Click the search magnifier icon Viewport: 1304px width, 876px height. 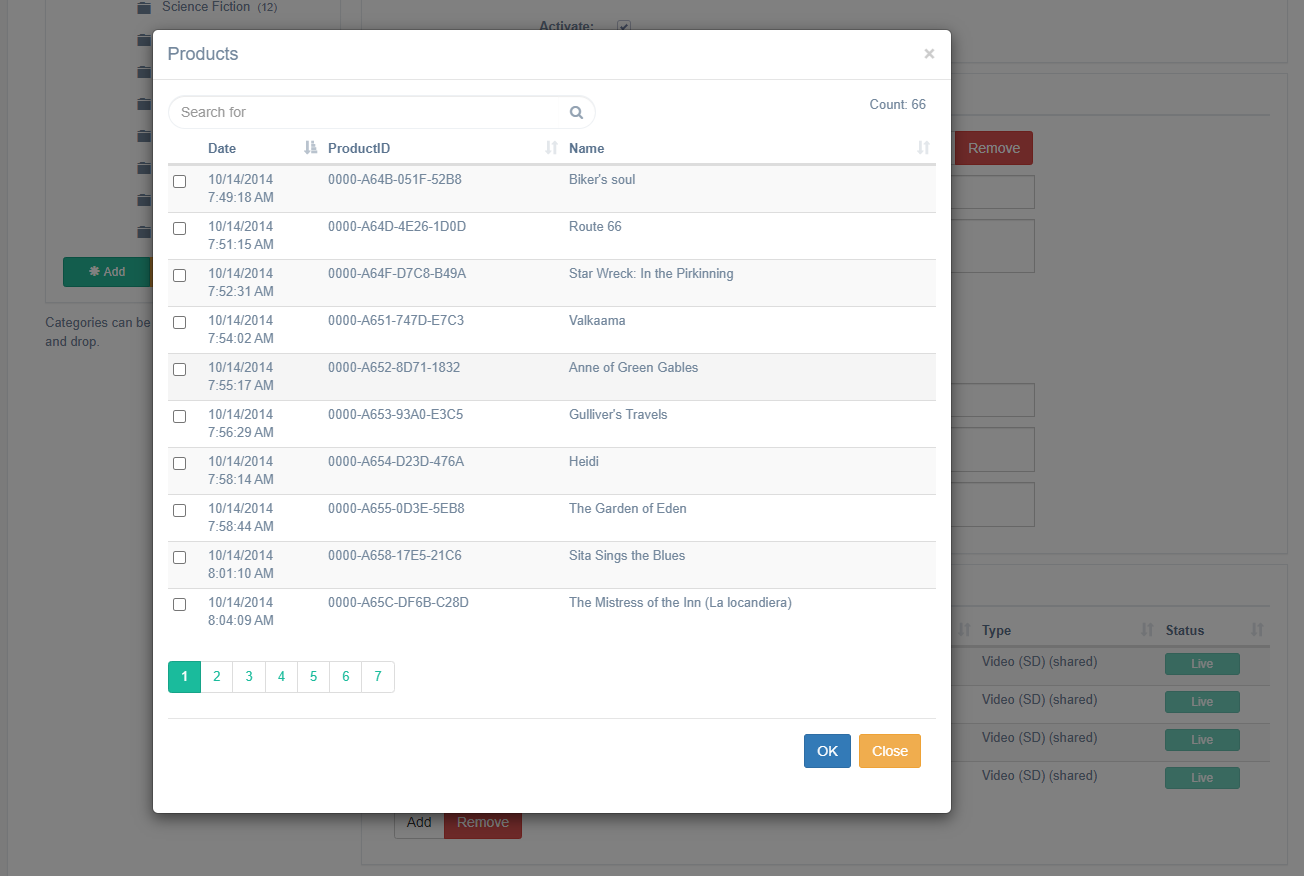tap(576, 113)
